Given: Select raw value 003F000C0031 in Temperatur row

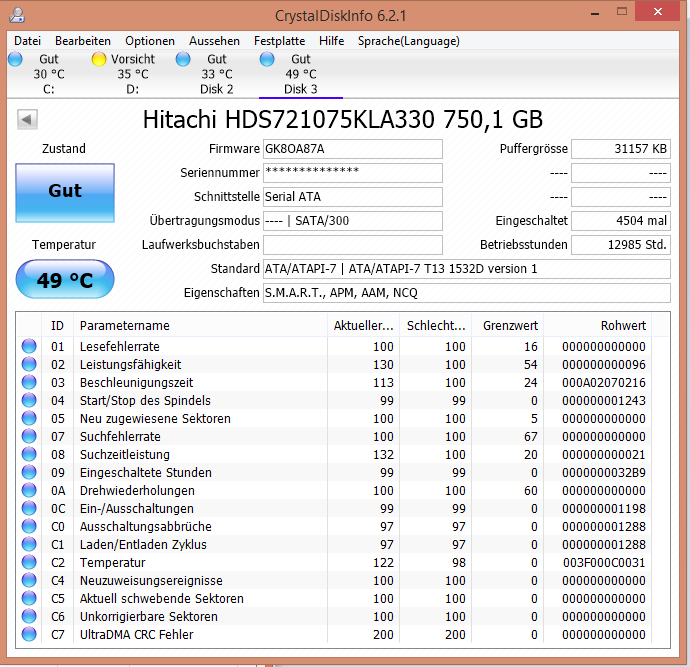Looking at the screenshot, I should 604,562.
